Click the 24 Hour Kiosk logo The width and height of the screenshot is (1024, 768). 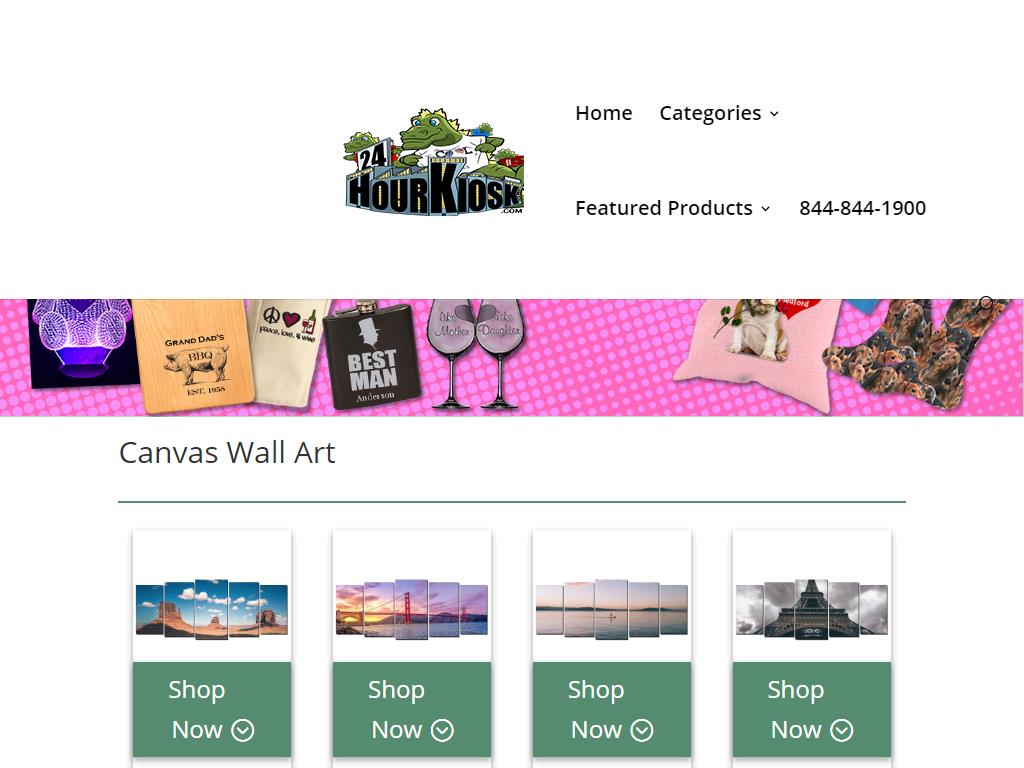tap(434, 161)
